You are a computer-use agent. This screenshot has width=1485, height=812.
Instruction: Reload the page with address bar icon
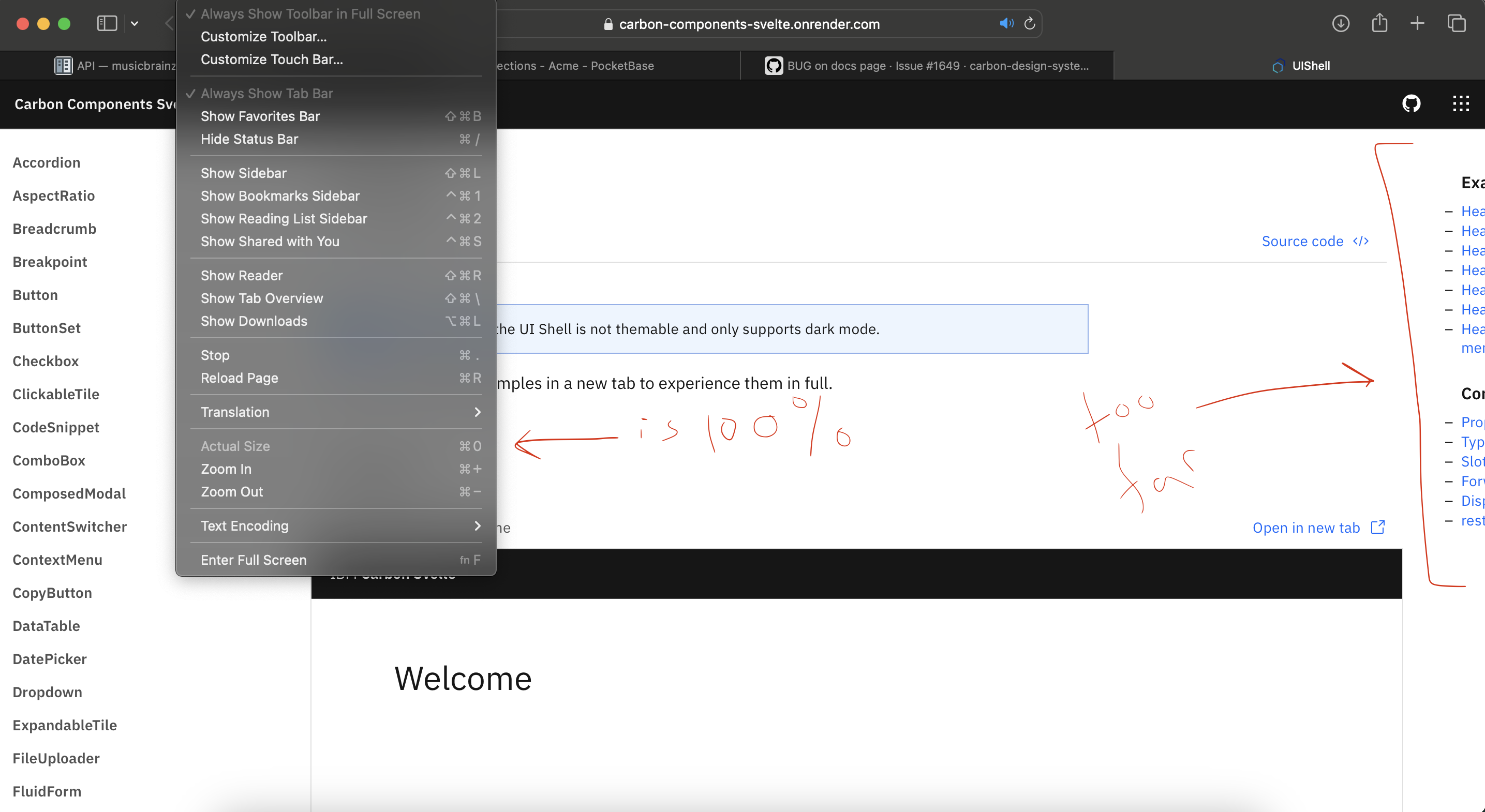coord(1030,24)
